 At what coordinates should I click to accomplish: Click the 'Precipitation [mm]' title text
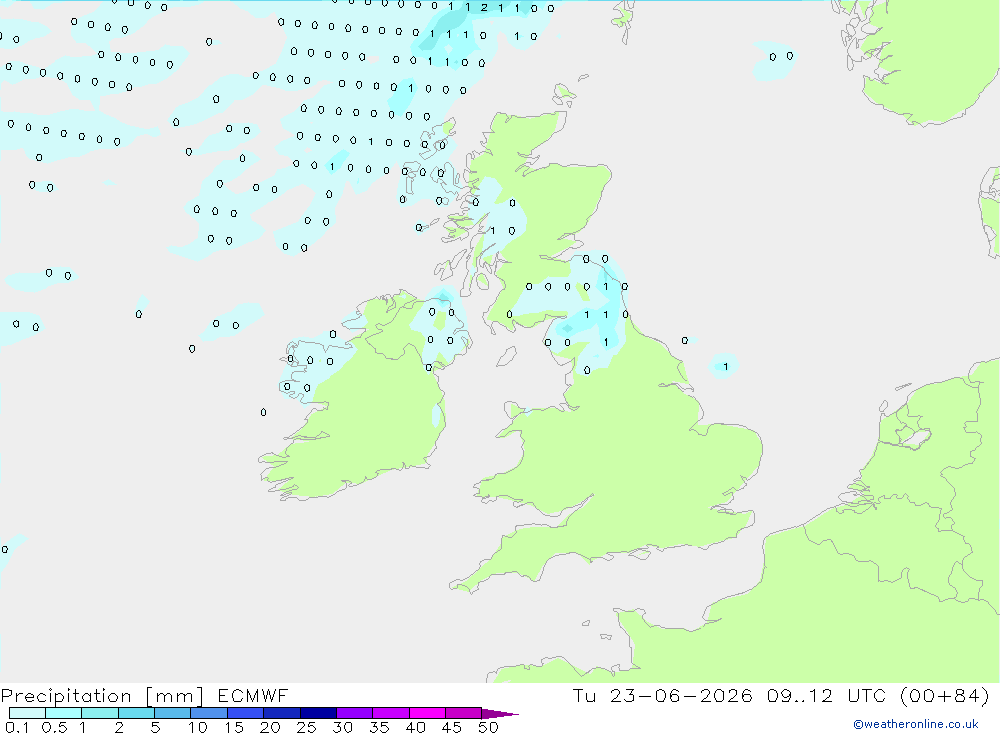tap(102, 696)
